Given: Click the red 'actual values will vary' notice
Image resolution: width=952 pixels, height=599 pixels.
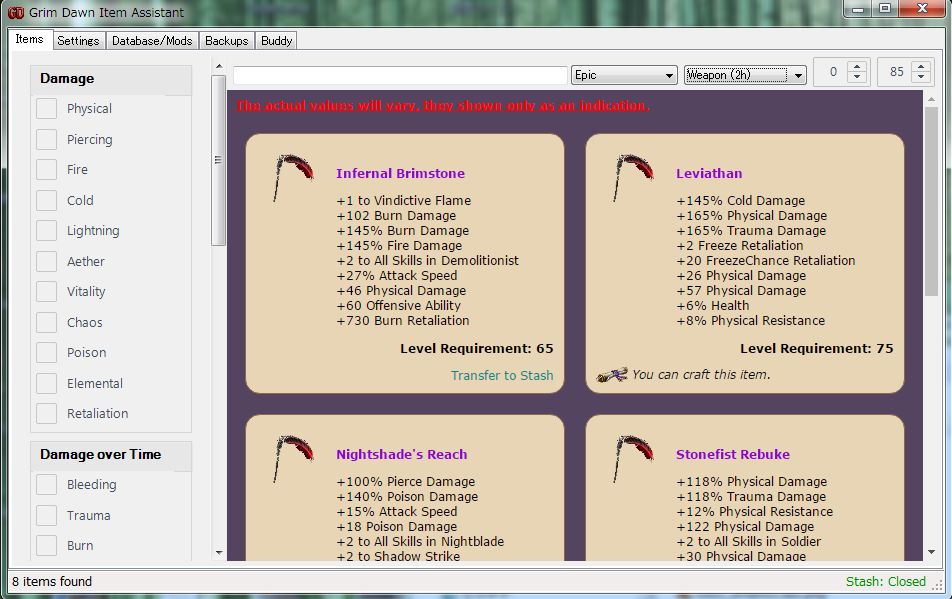Looking at the screenshot, I should click(443, 106).
